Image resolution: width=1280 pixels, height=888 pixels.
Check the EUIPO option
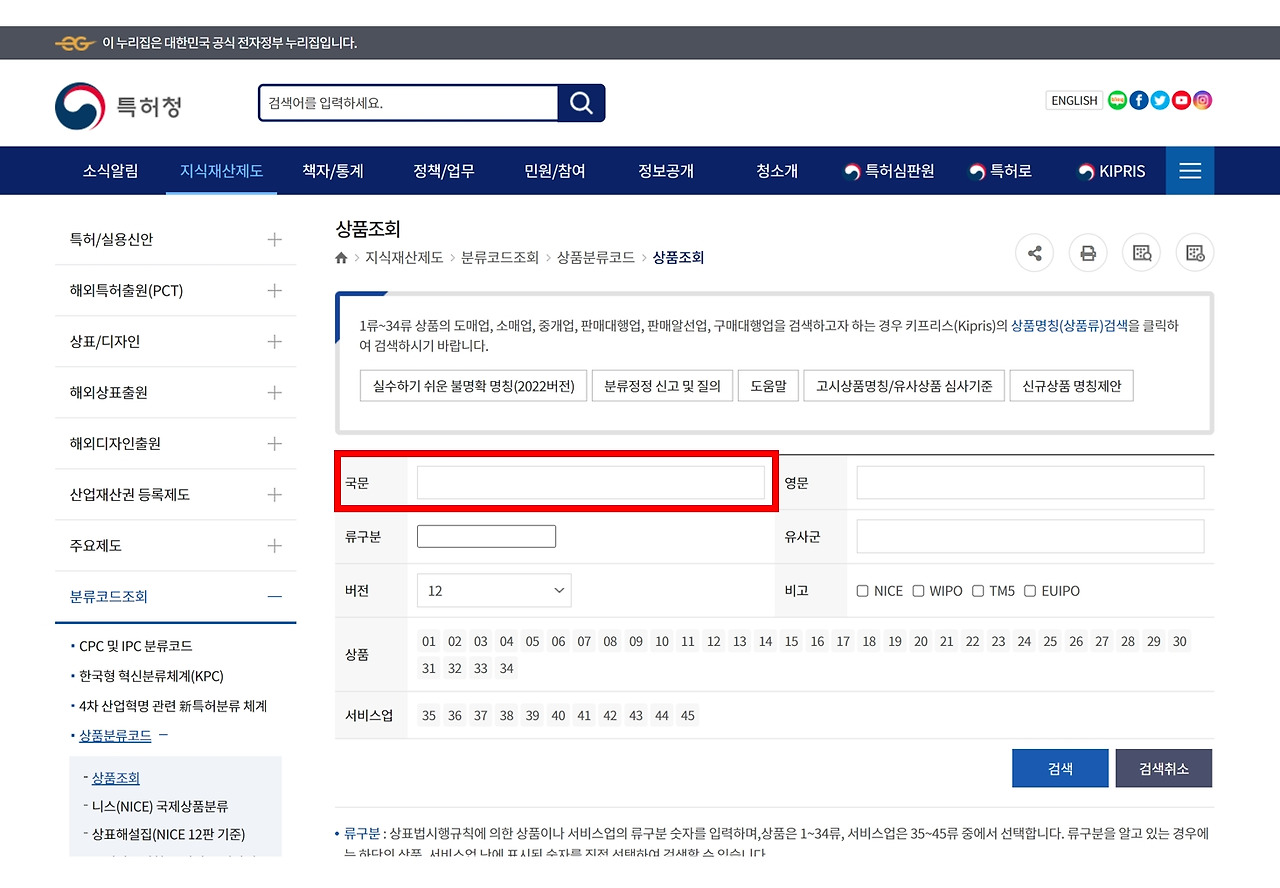pyautogui.click(x=1030, y=590)
